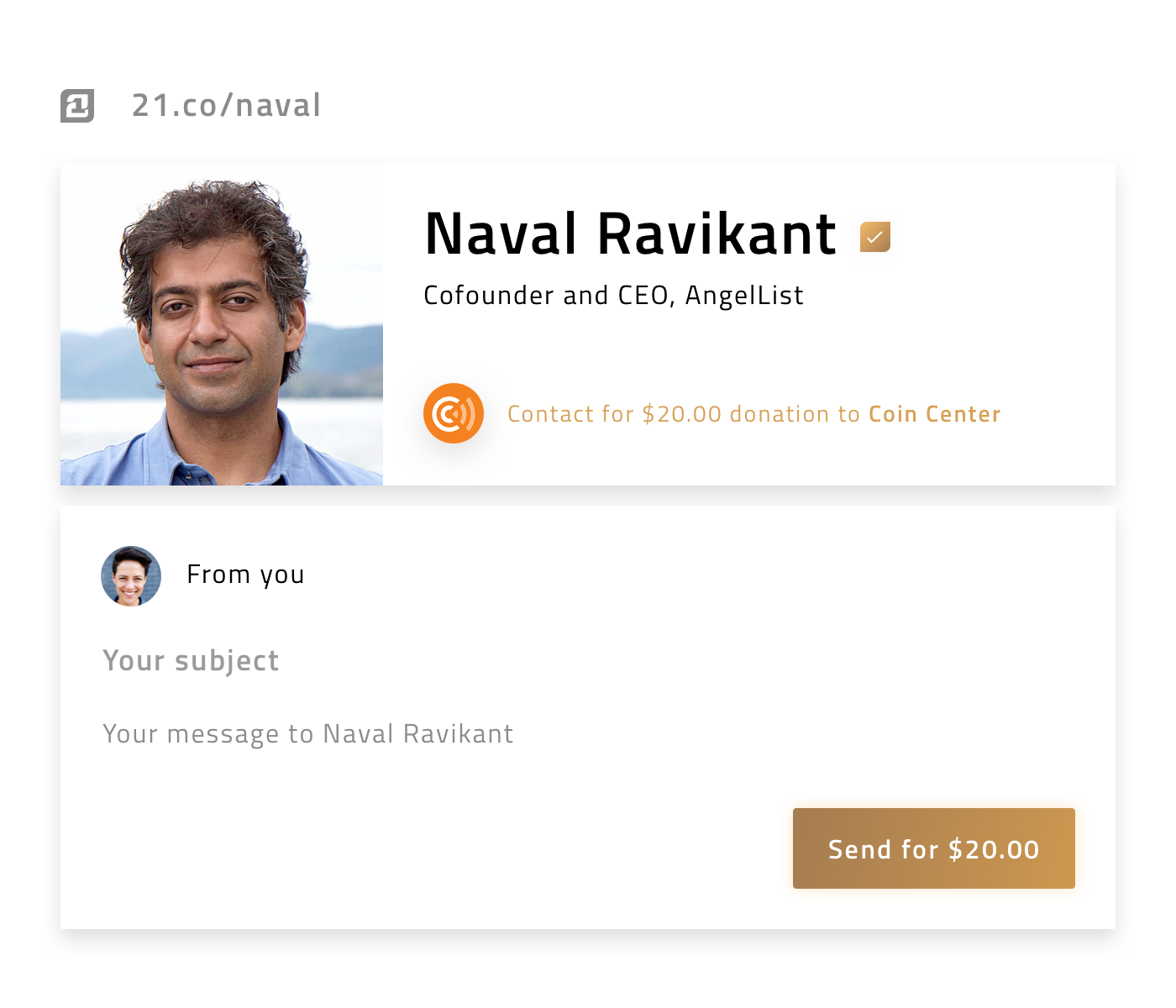Focus the Your message to Naval Ravikant field
Screen dimensions: 1176x1008
(x=588, y=734)
